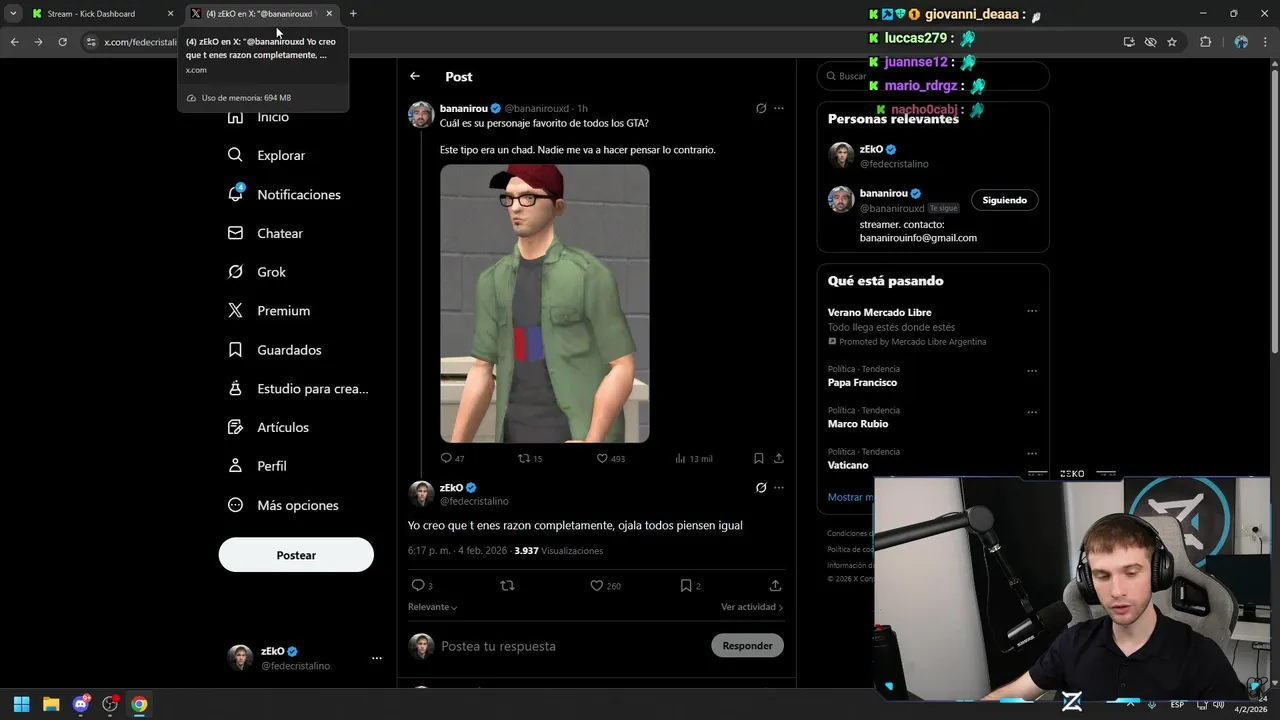Close the X post tab
This screenshot has width=1280, height=720.
click(x=329, y=14)
